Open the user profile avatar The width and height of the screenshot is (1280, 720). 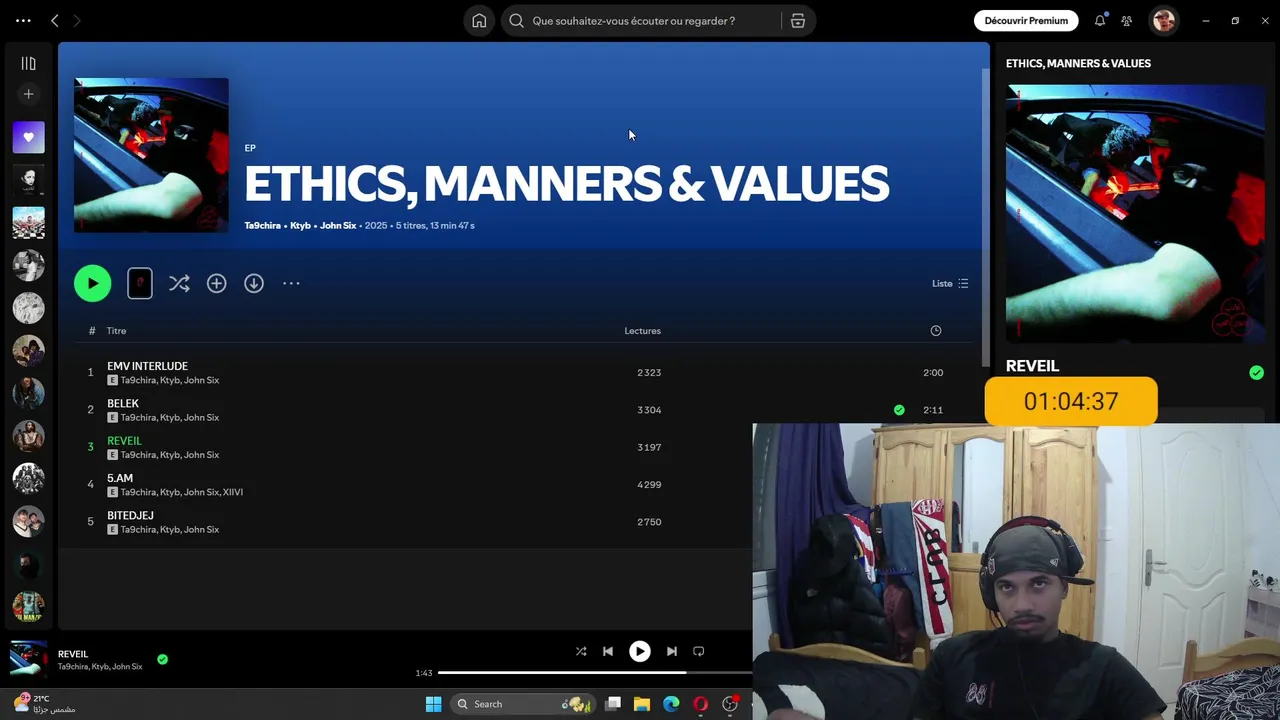tap(1163, 20)
